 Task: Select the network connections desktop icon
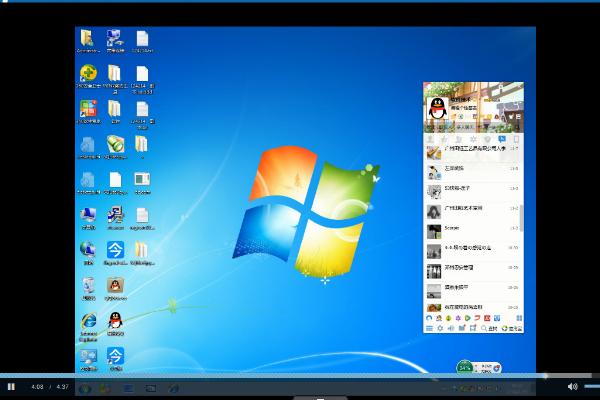coord(115,41)
